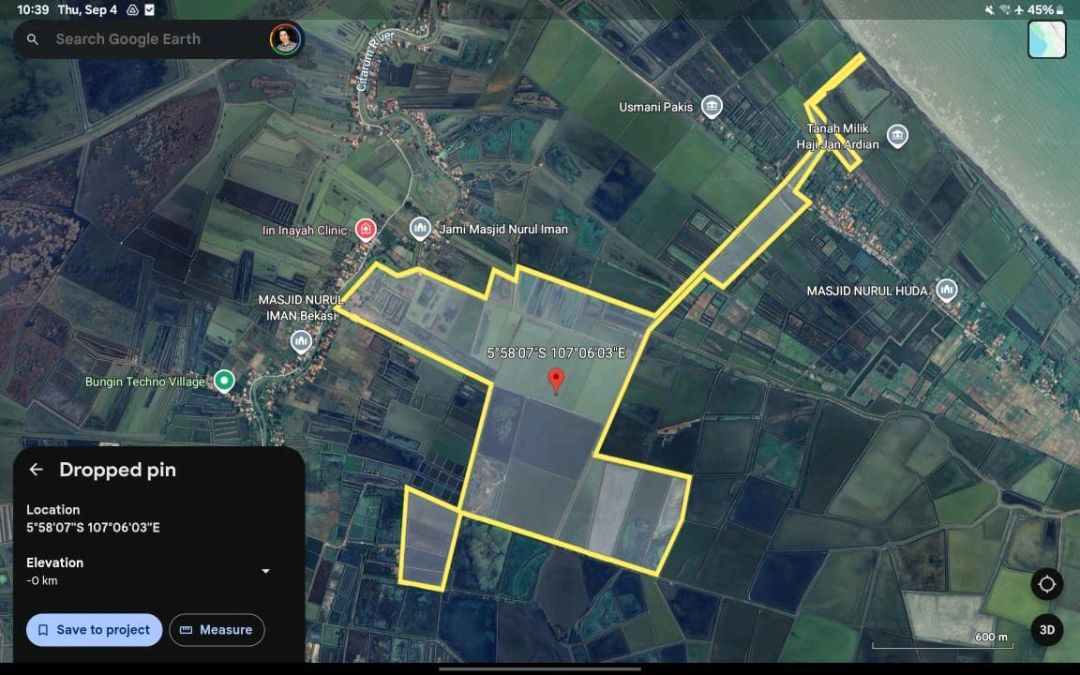Open the user account profile picture
1080x675 pixels.
pos(285,39)
